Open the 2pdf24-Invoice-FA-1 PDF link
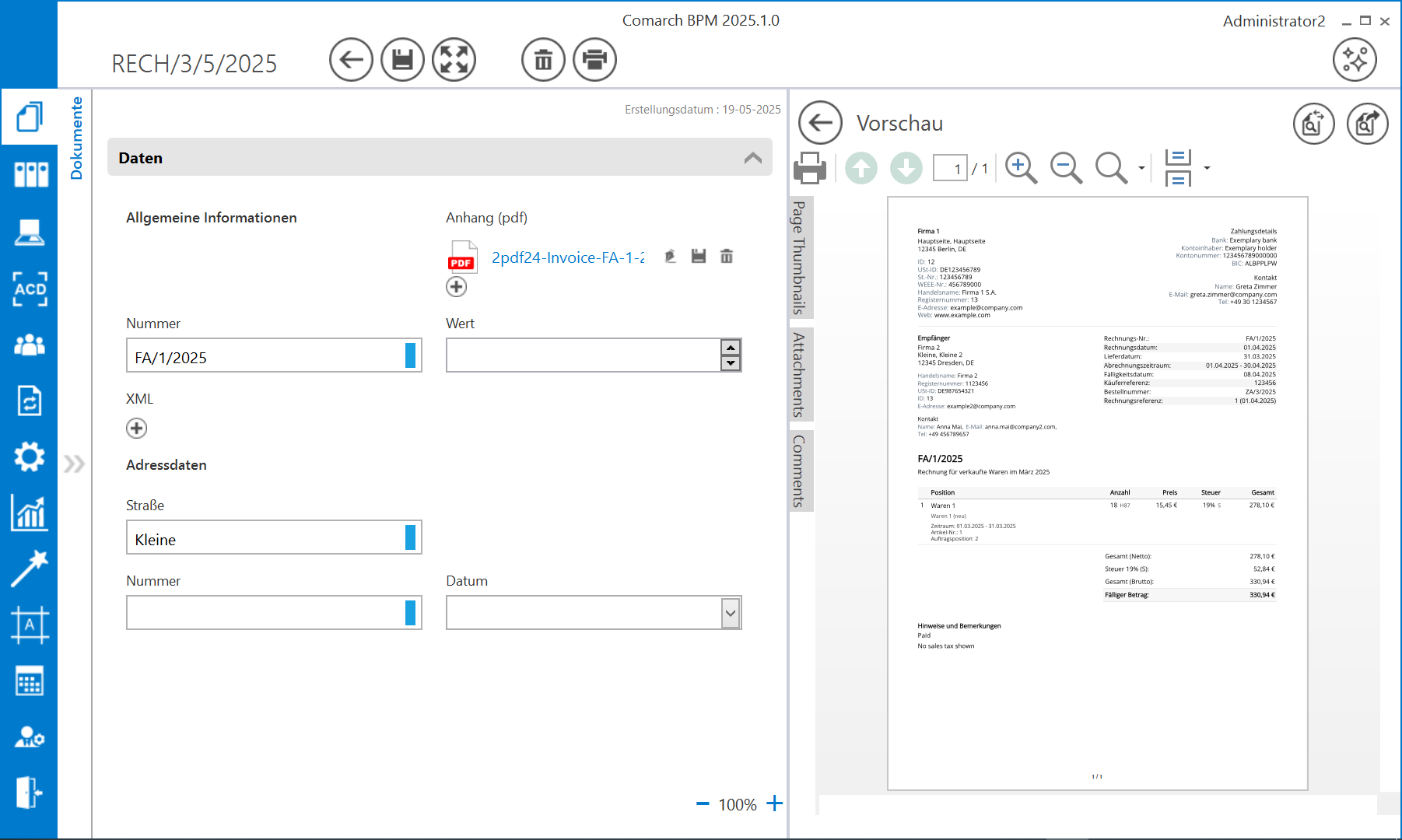Screen dimensions: 1402x840 567,257
